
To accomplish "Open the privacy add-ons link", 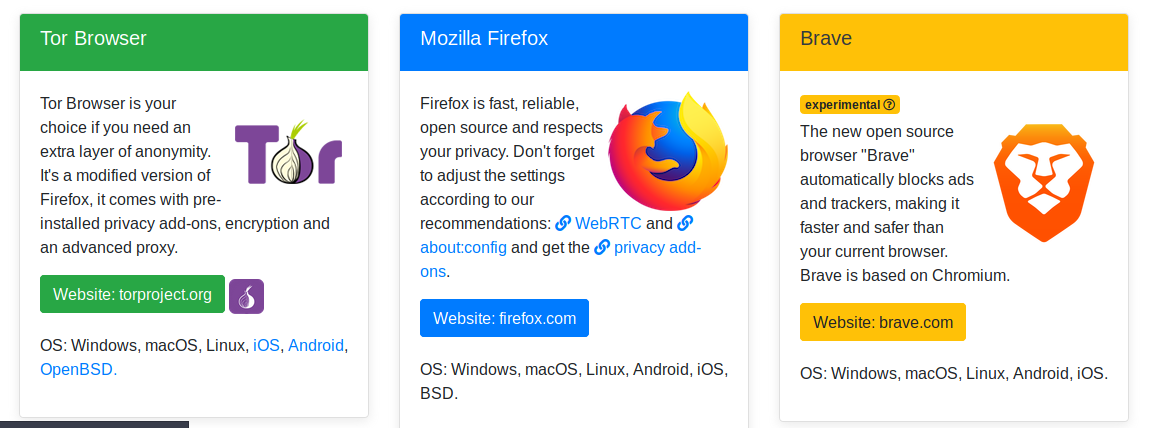I will (x=658, y=247).
